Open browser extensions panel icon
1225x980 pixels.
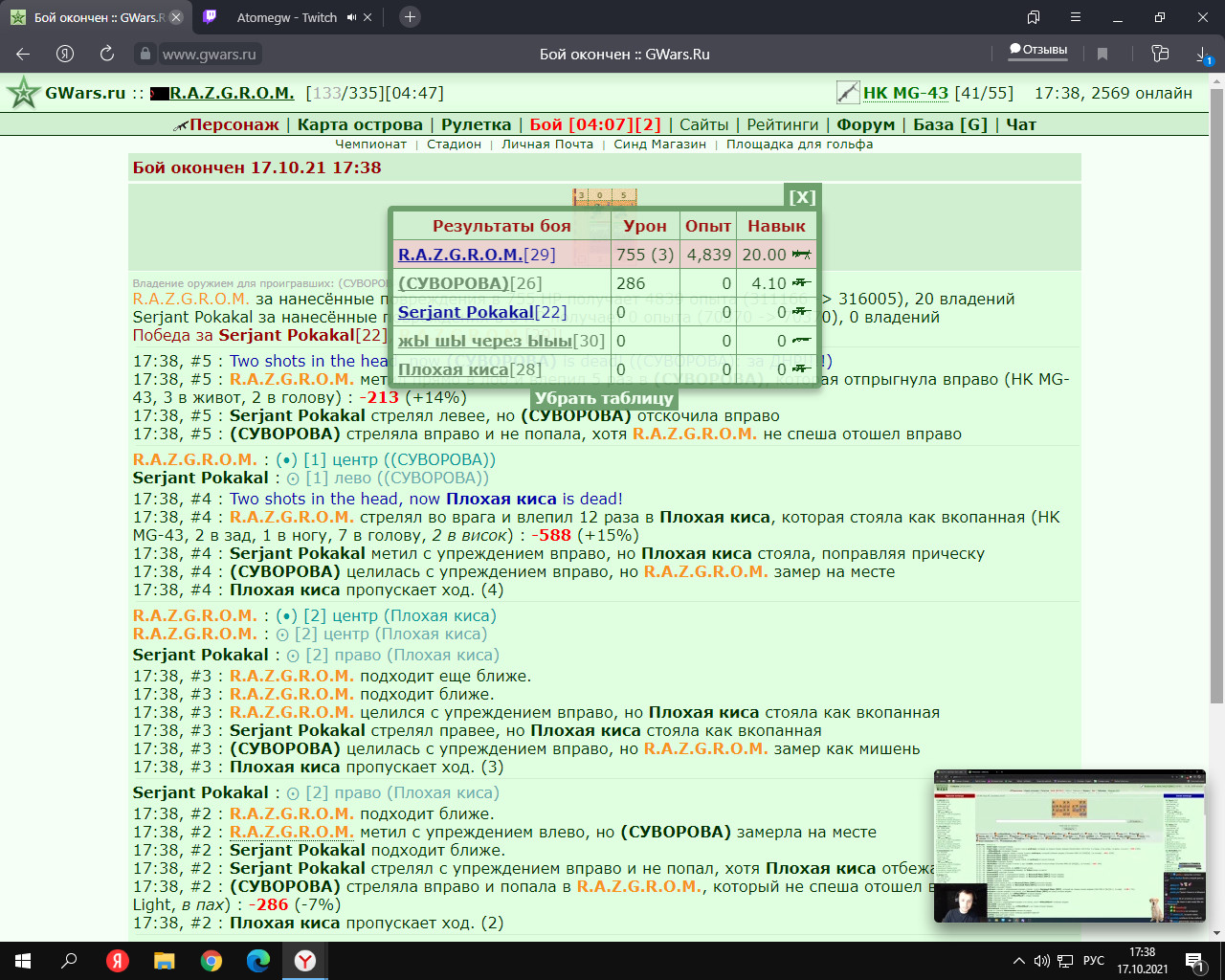[x=1160, y=54]
